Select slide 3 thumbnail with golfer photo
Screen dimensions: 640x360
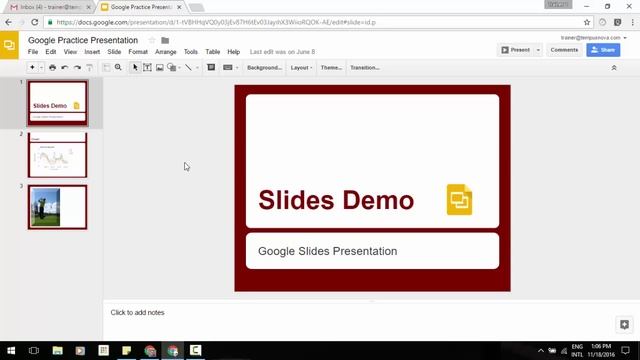tap(58, 207)
